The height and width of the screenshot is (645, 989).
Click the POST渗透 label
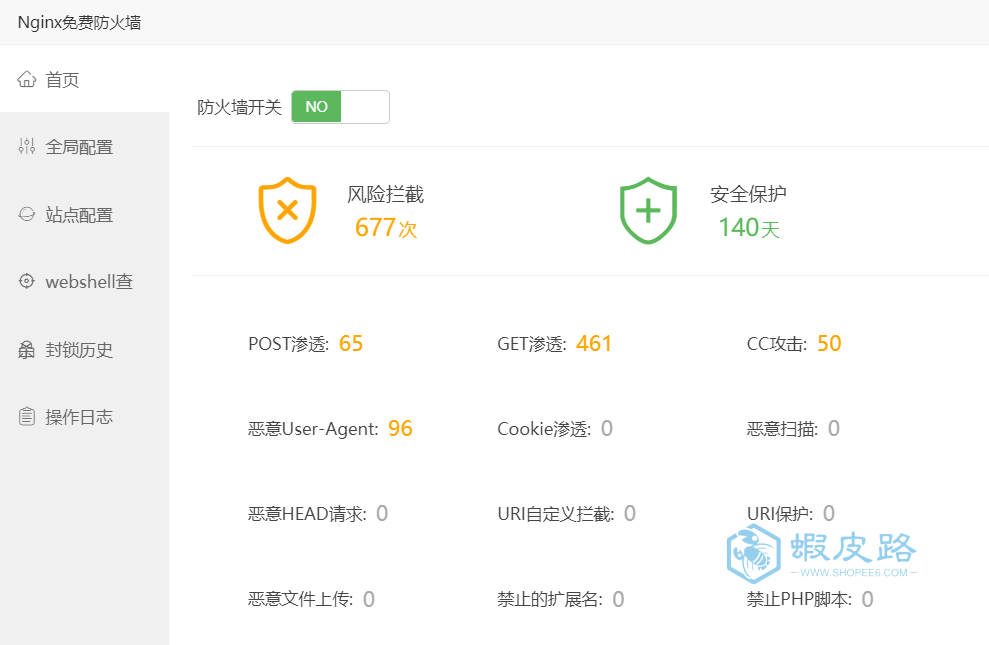(289, 344)
